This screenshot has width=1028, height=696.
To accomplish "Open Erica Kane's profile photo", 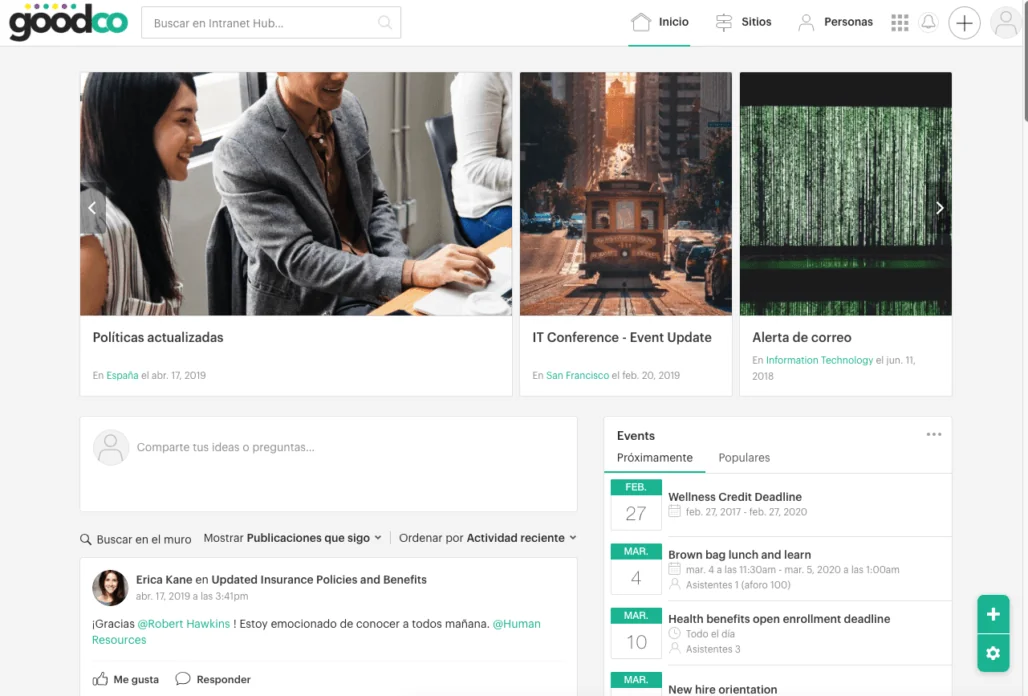I will click(x=109, y=587).
